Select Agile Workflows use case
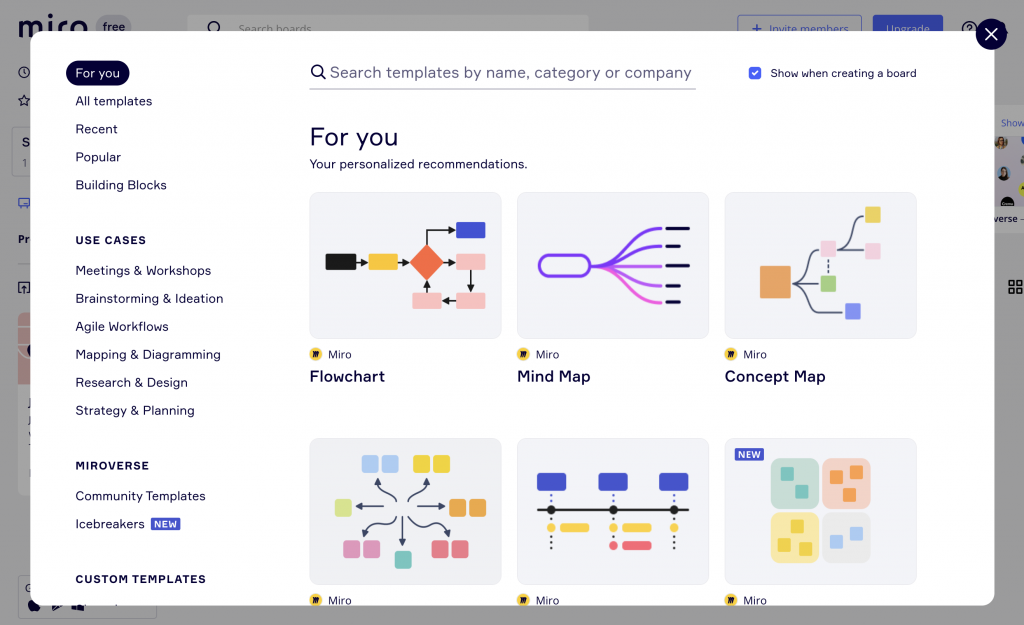1024x625 pixels. click(121, 327)
